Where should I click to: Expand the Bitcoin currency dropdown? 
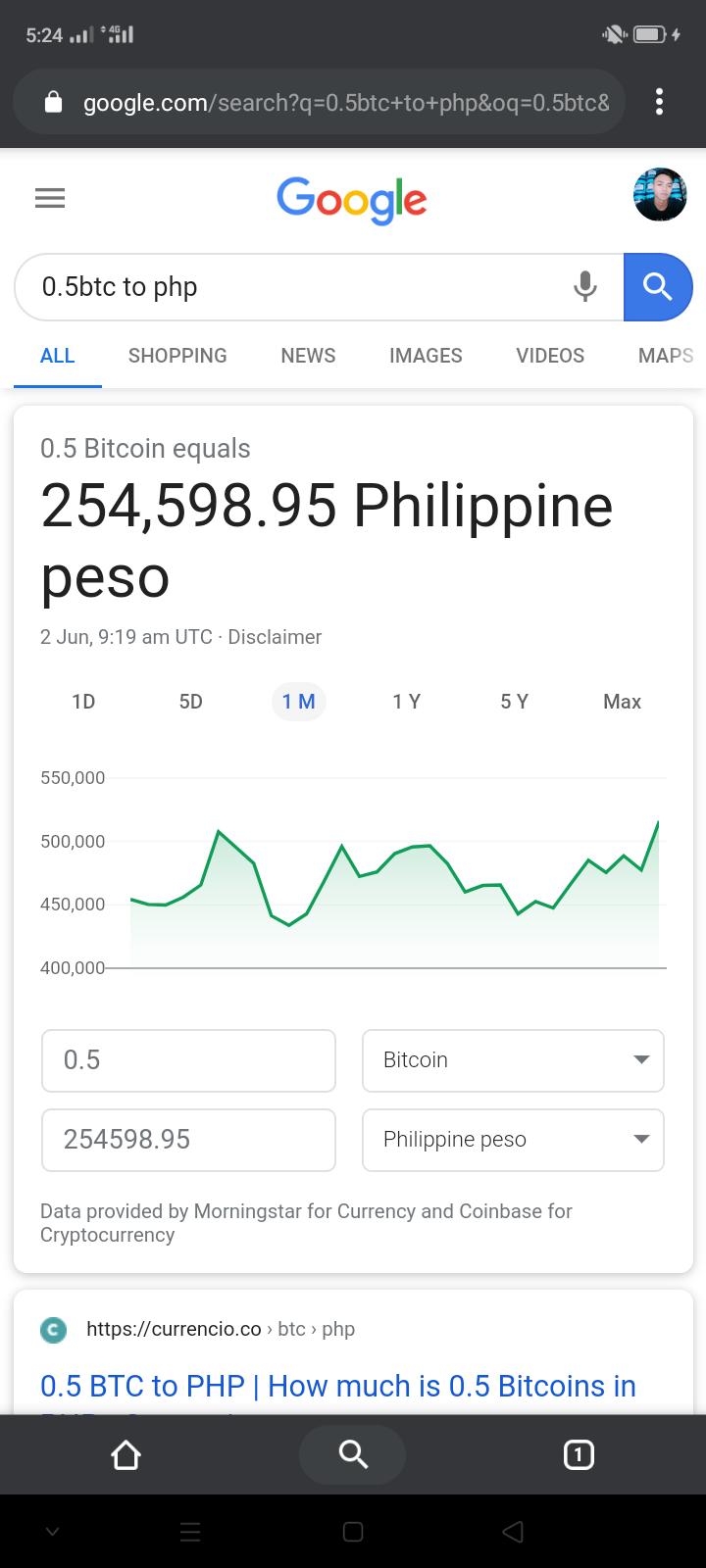point(513,1060)
